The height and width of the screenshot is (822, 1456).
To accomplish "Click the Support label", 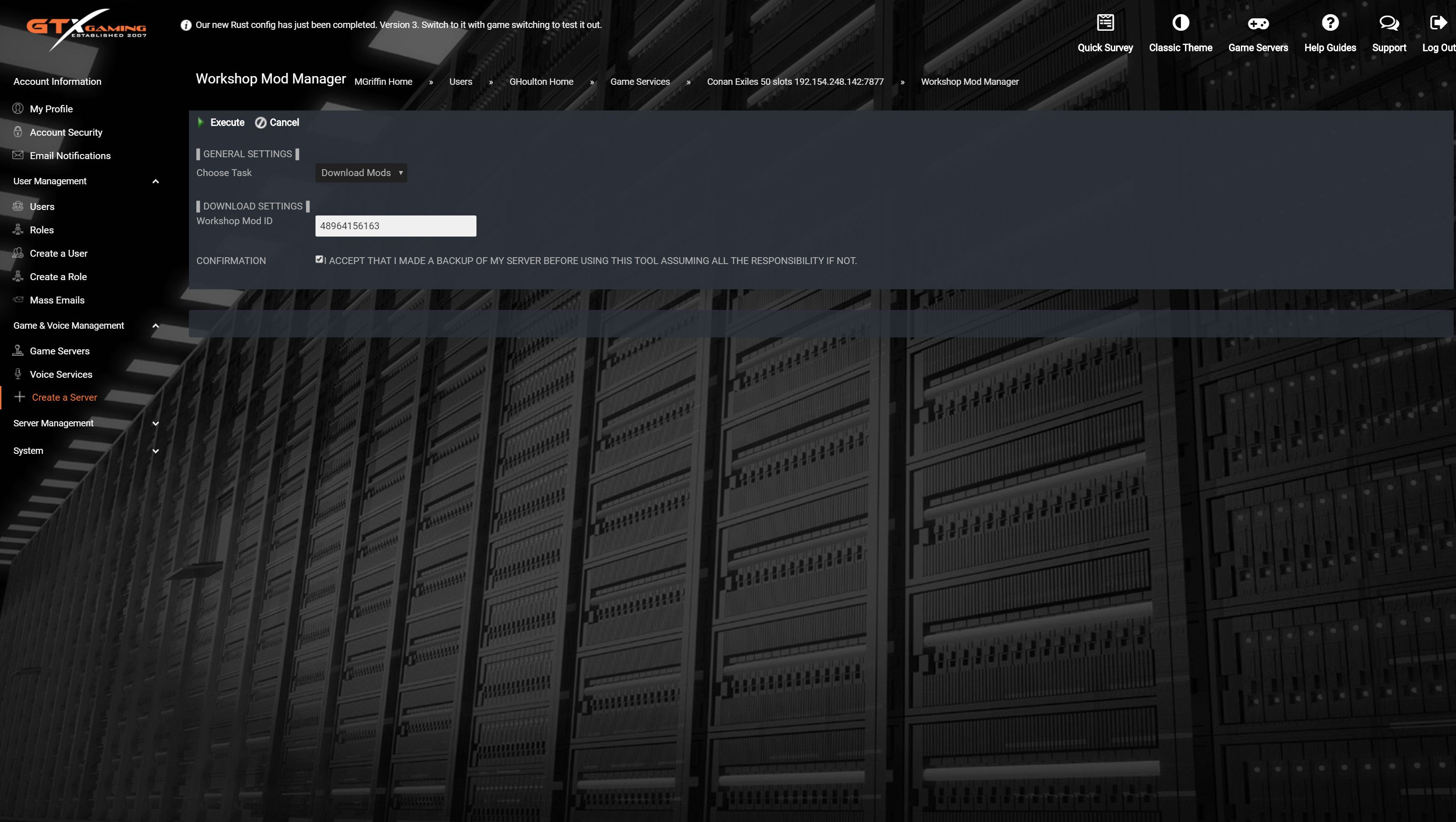I will [1389, 48].
